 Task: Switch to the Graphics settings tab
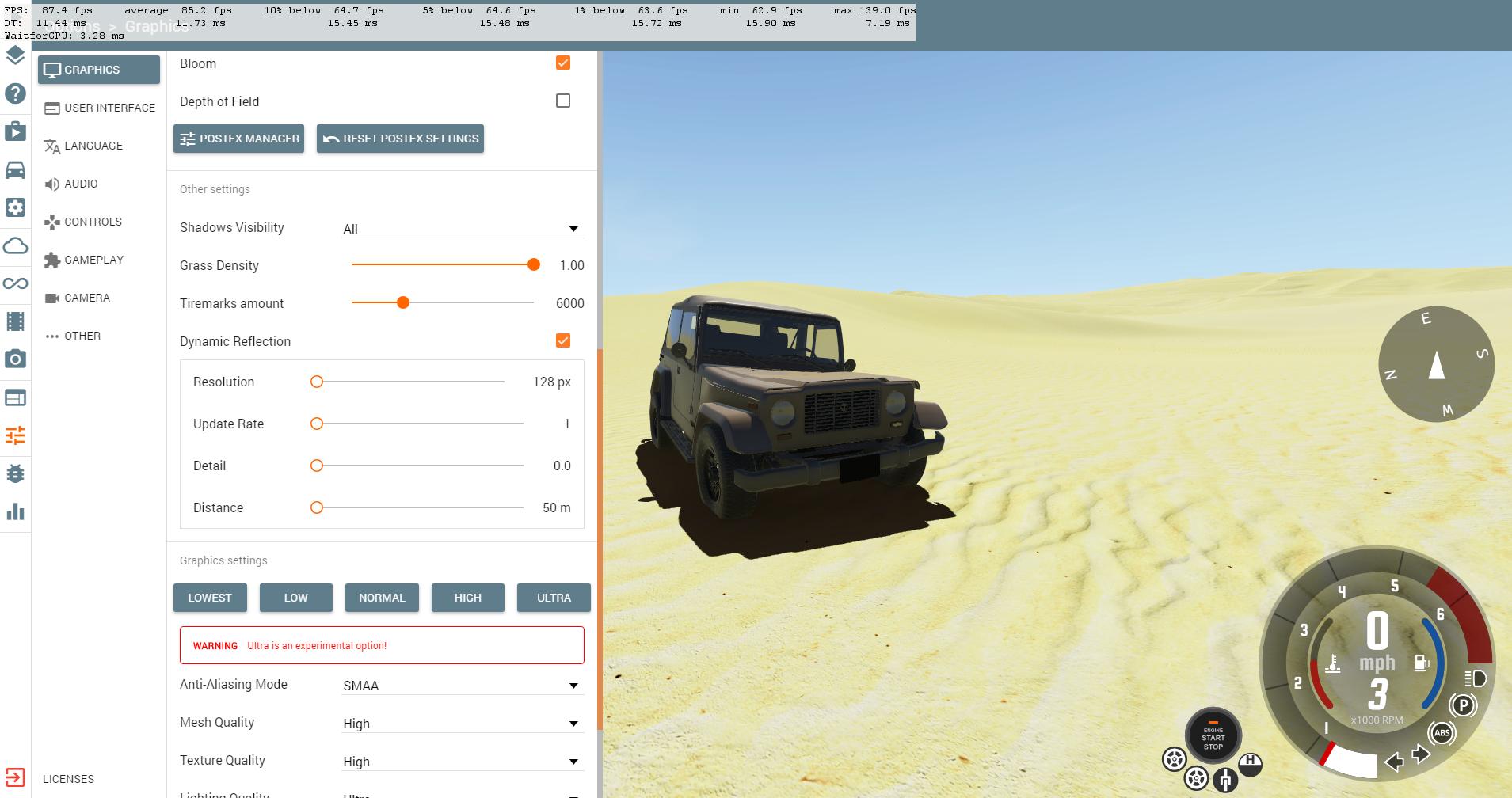tap(99, 70)
